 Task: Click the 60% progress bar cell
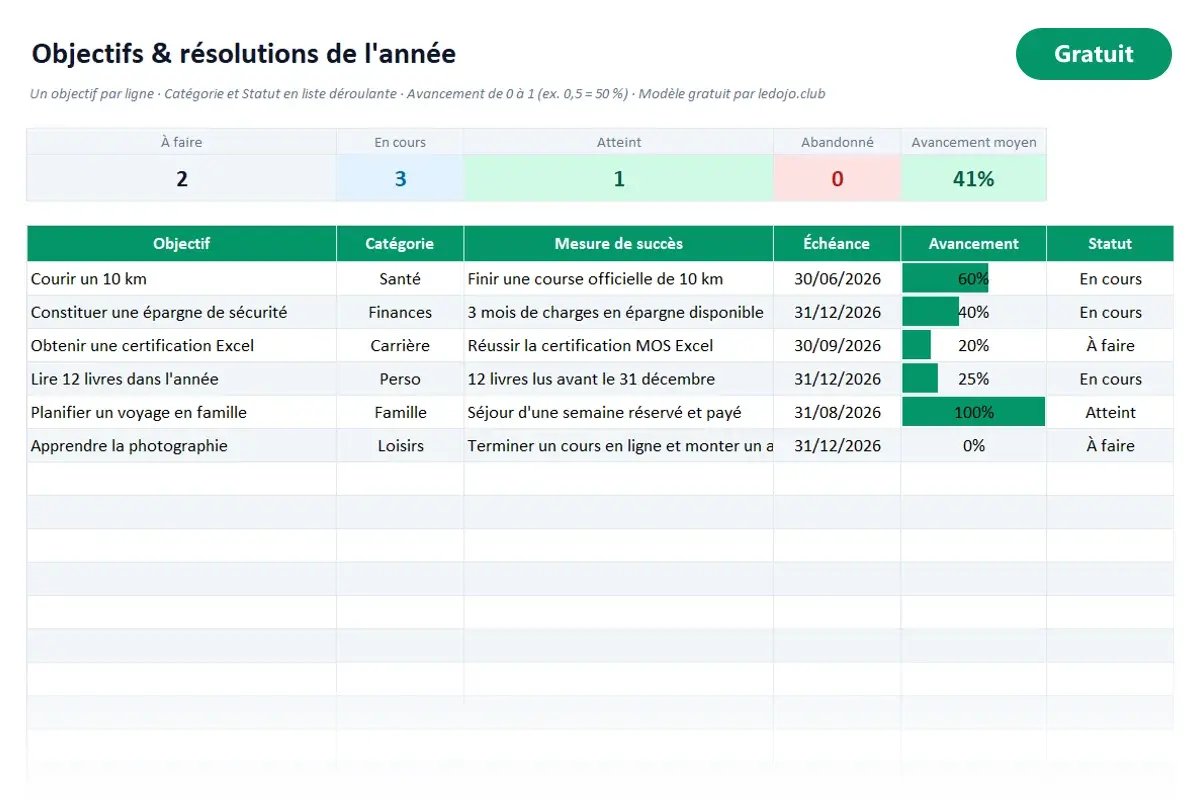(973, 279)
